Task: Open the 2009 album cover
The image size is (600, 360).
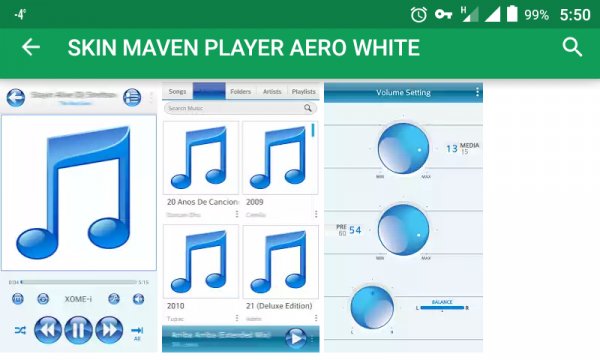Action: click(x=280, y=158)
